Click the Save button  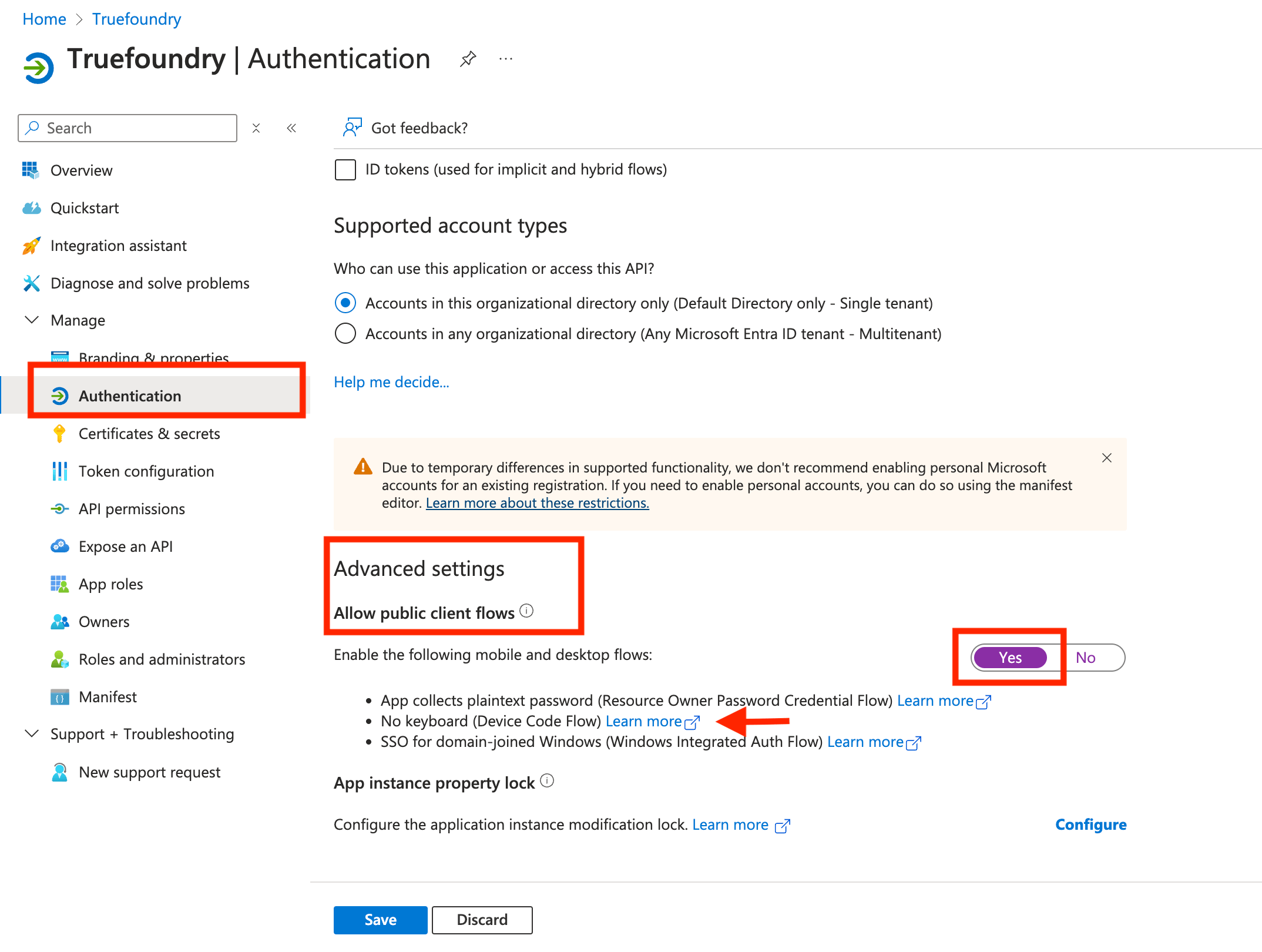(380, 920)
